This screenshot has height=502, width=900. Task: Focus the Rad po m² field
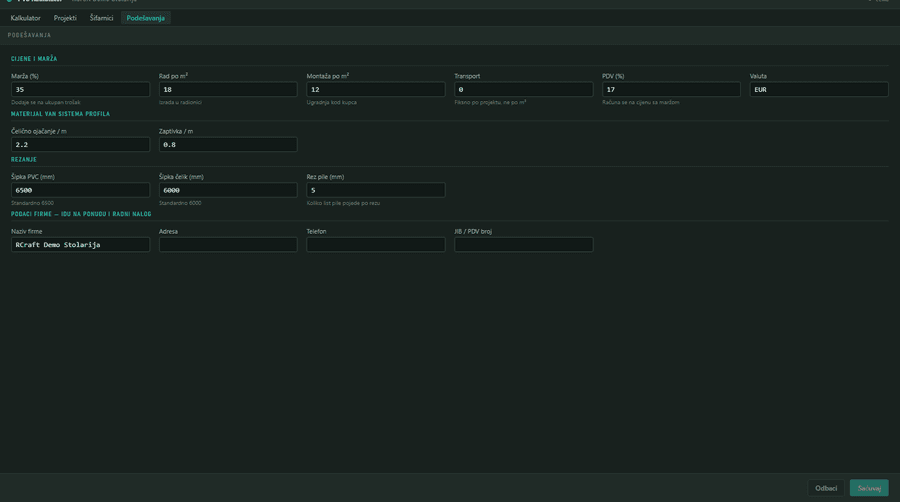pos(228,89)
